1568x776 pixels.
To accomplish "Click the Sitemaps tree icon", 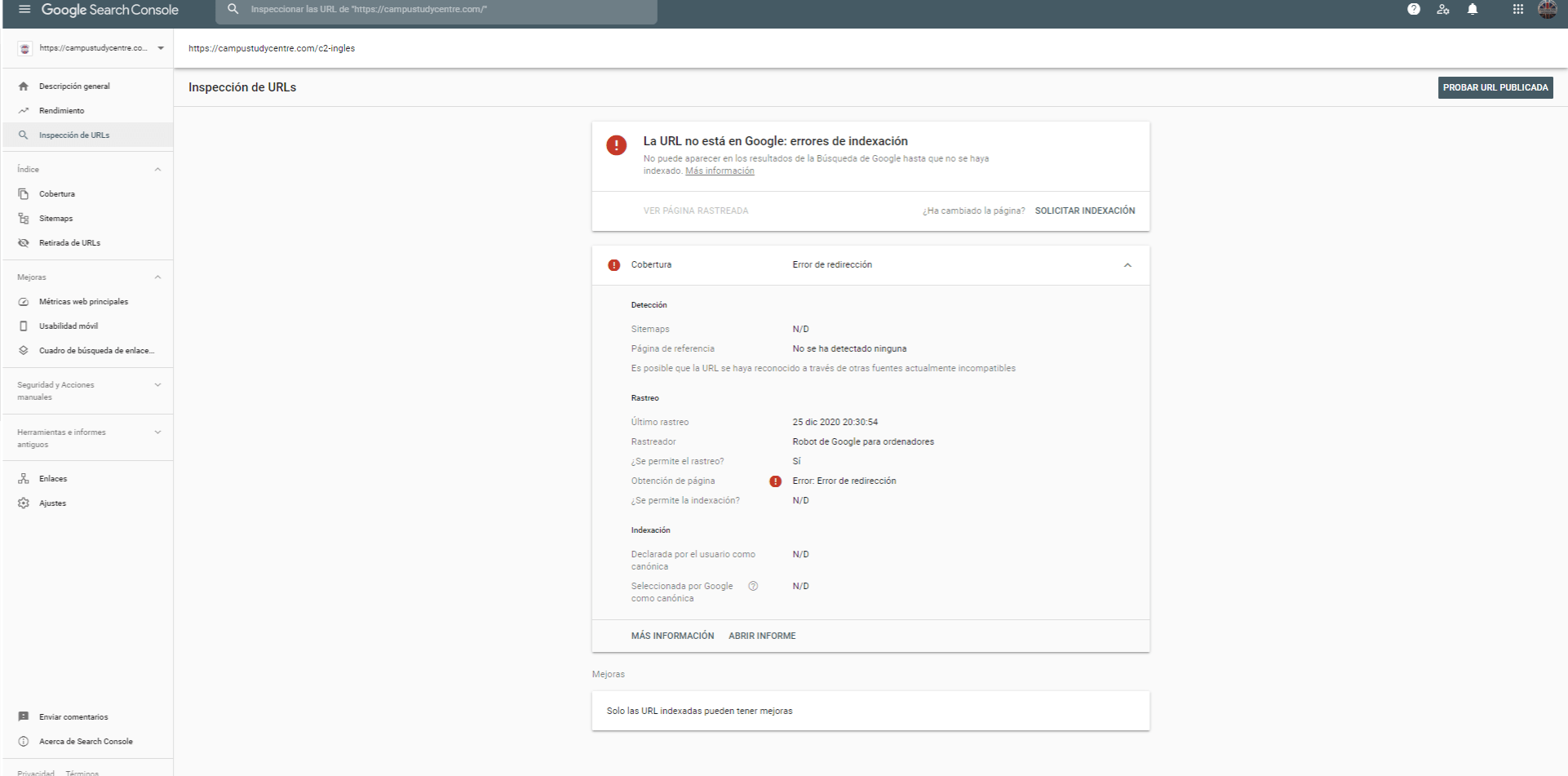I will click(x=24, y=219).
